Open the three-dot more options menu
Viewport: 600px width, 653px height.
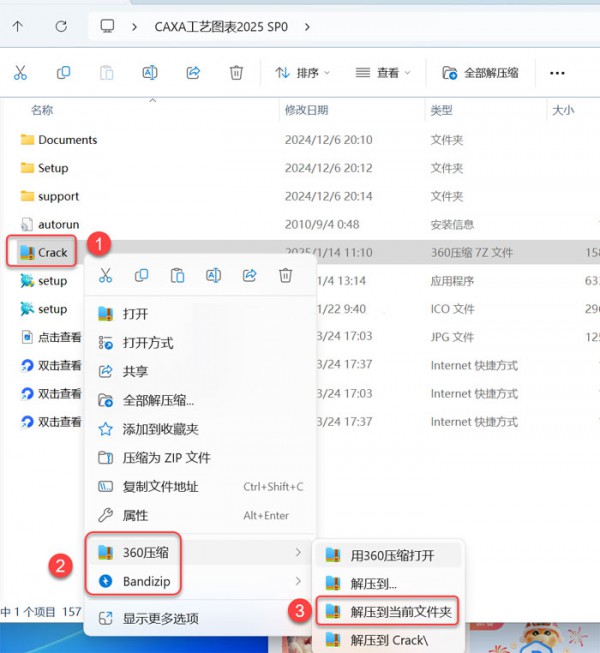(x=557, y=73)
